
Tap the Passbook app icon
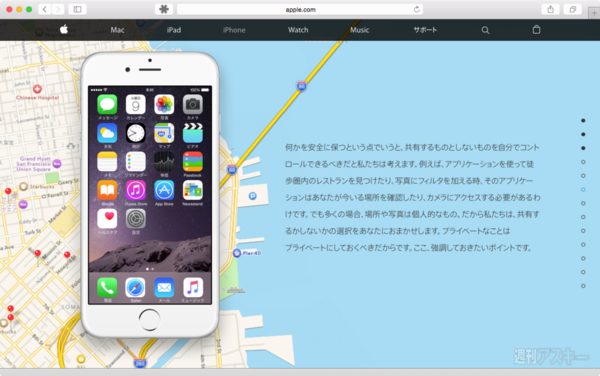pos(192,161)
